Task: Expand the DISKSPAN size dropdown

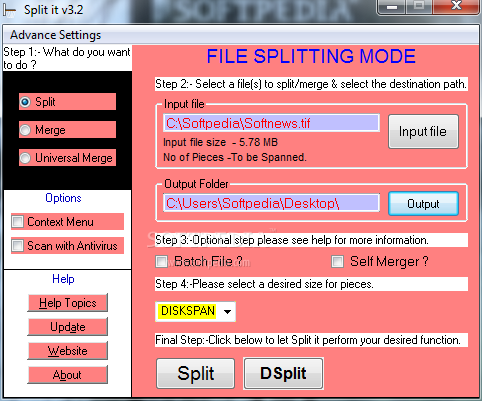Action: [227, 312]
